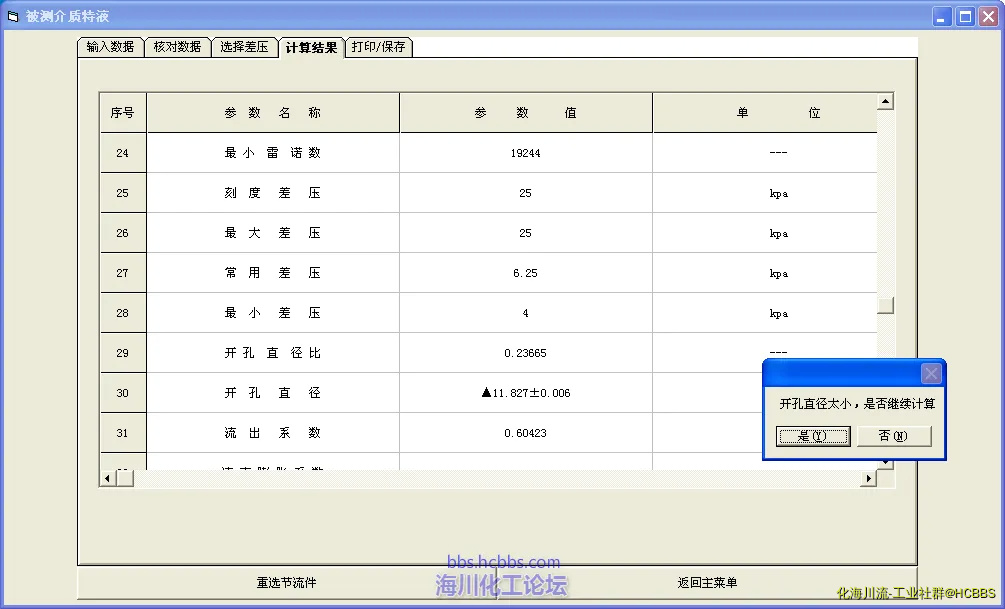Screen dimensions: 1005x609
Task: Decline by clicking 否(N)
Action: (x=894, y=436)
